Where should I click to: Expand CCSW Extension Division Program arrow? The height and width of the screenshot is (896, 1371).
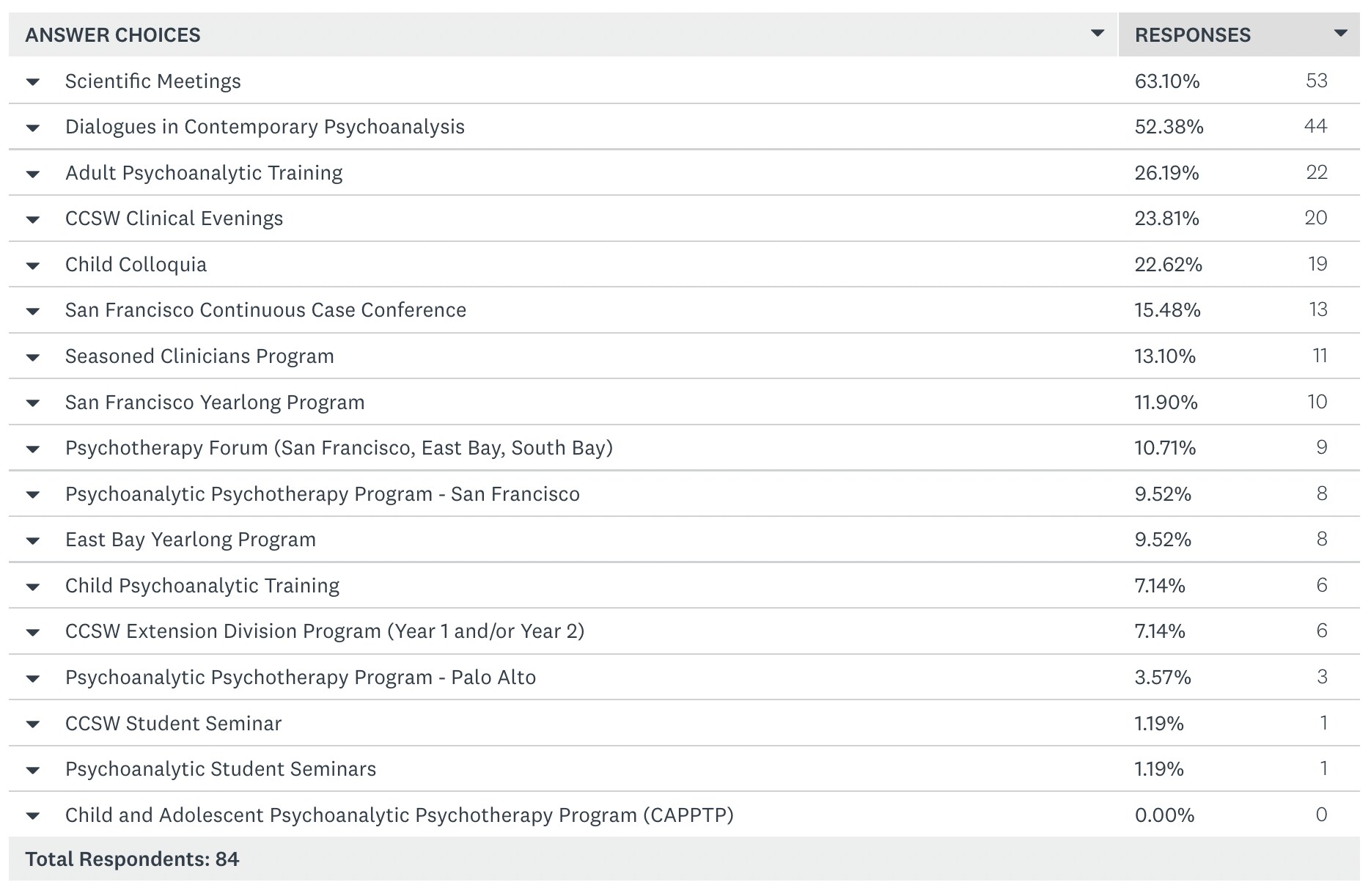(33, 633)
